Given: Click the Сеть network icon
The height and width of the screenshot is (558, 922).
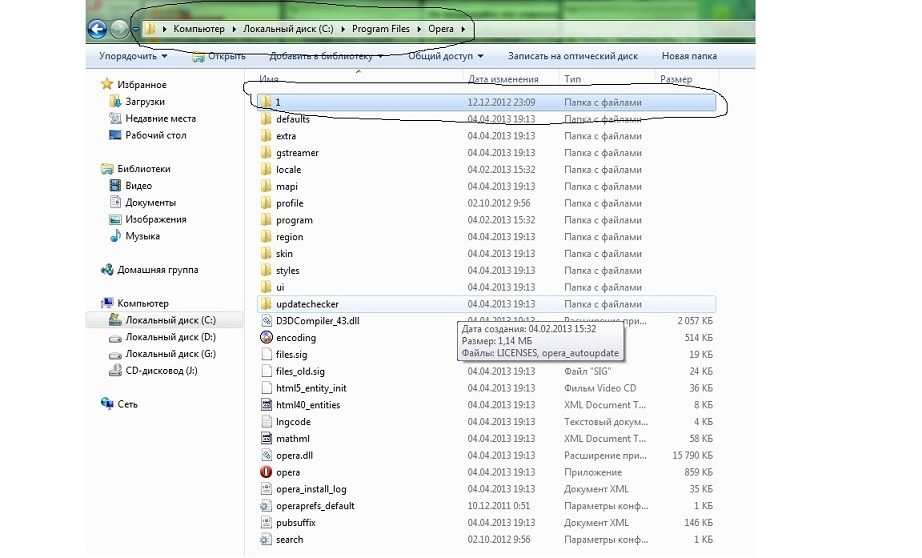Looking at the screenshot, I should tap(107, 404).
